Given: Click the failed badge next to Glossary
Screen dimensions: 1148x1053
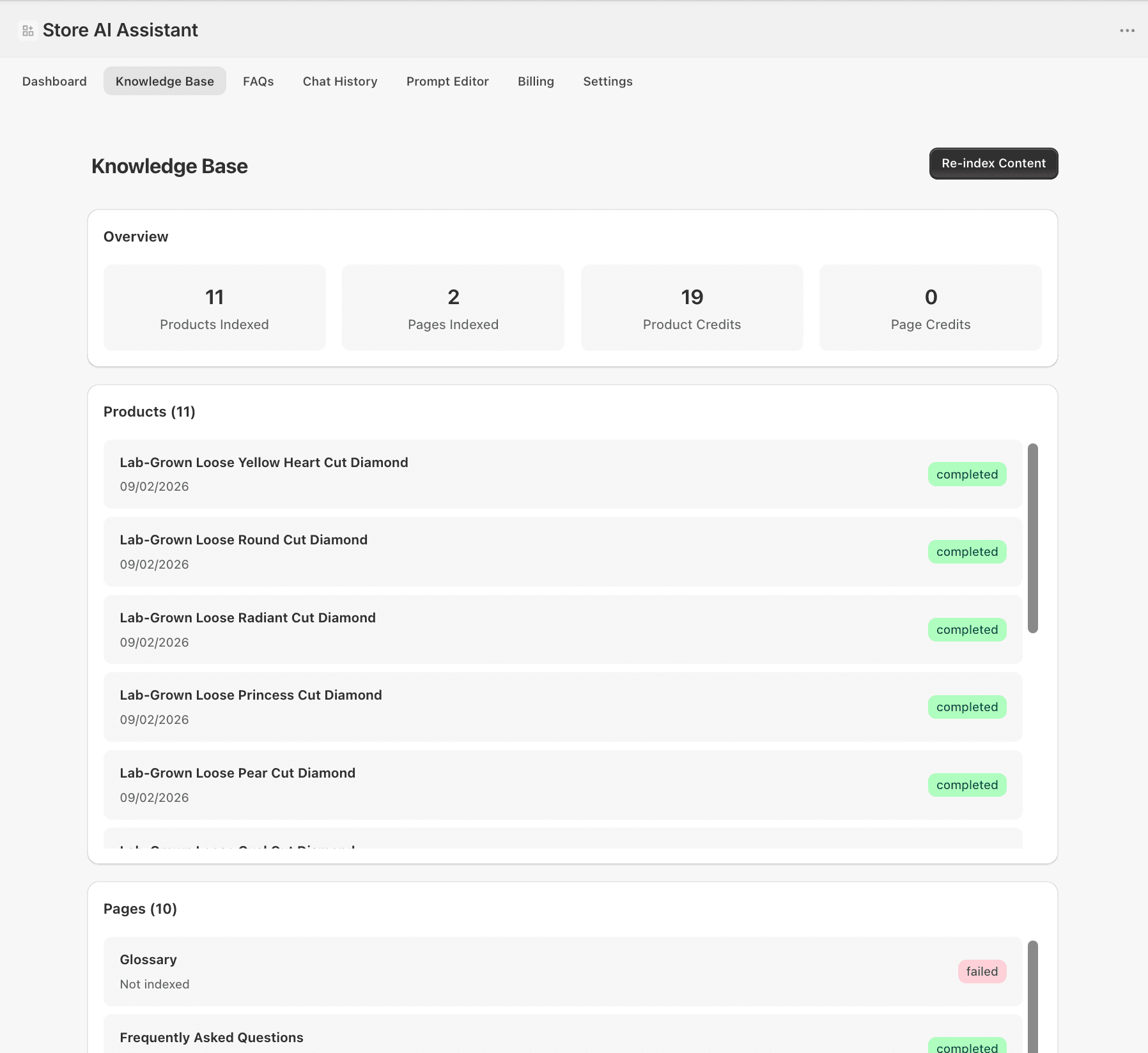Looking at the screenshot, I should [x=981, y=971].
